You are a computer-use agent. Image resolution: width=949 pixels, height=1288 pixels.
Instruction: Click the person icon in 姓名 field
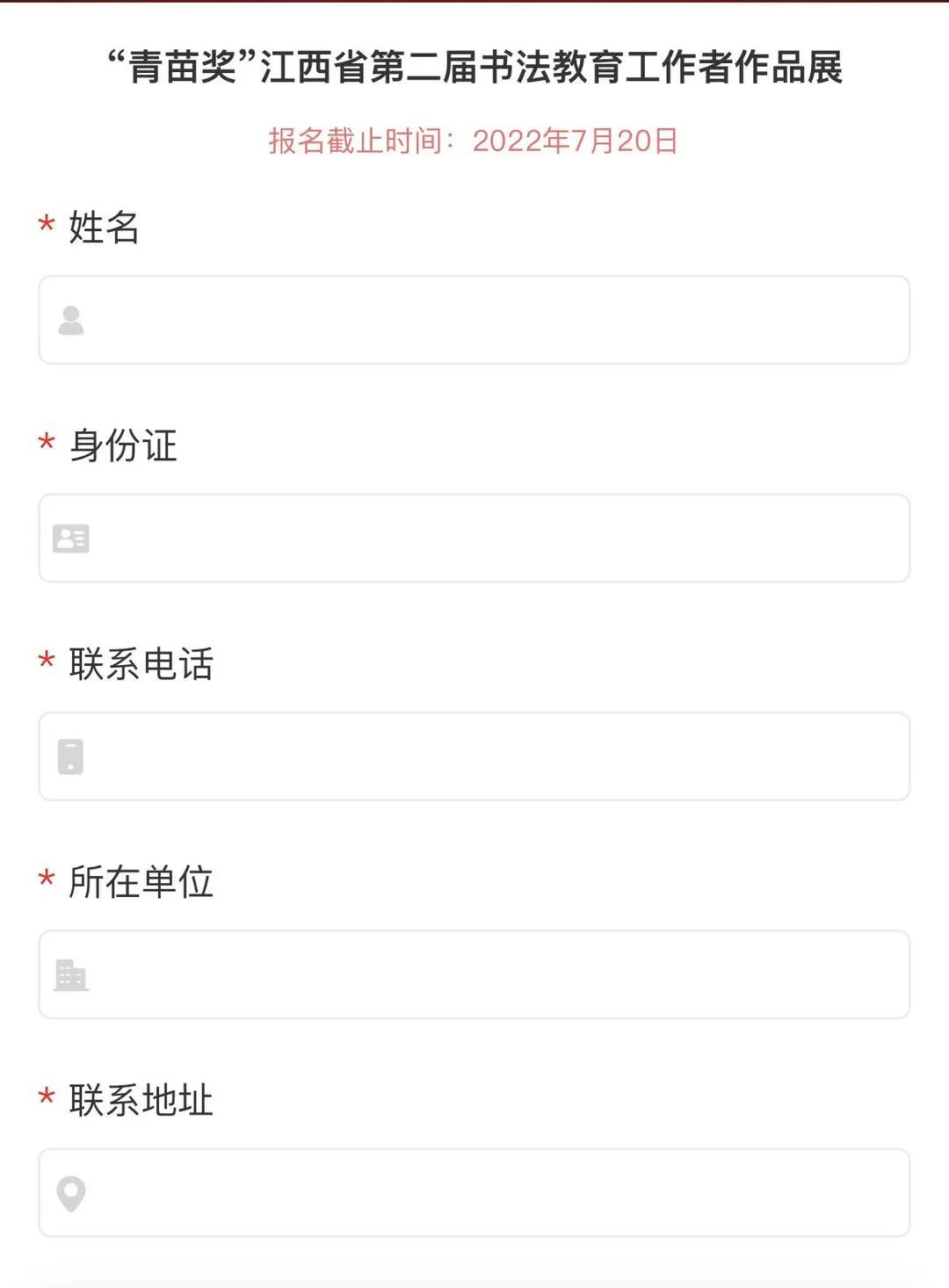pos(71,321)
